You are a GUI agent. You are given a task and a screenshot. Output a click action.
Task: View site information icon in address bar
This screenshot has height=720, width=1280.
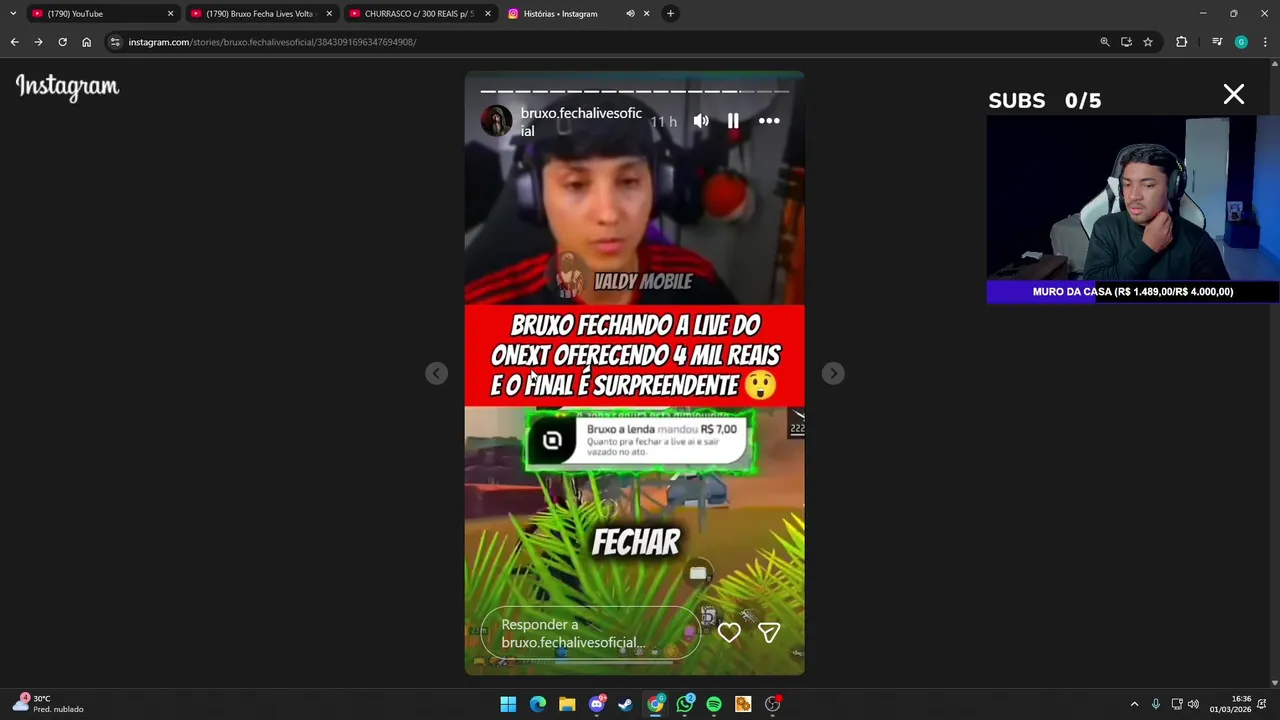click(115, 42)
